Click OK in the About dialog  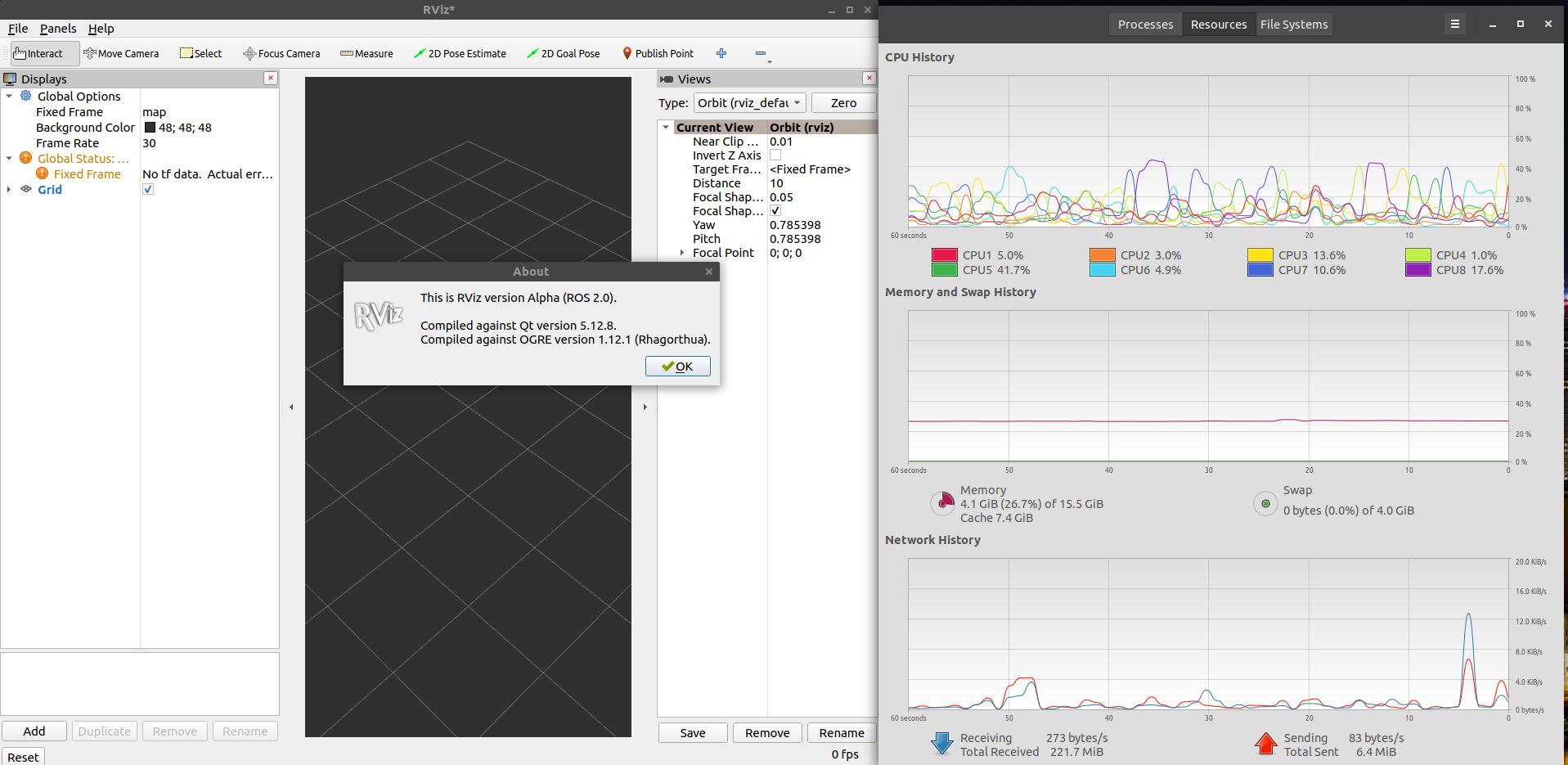tap(678, 366)
